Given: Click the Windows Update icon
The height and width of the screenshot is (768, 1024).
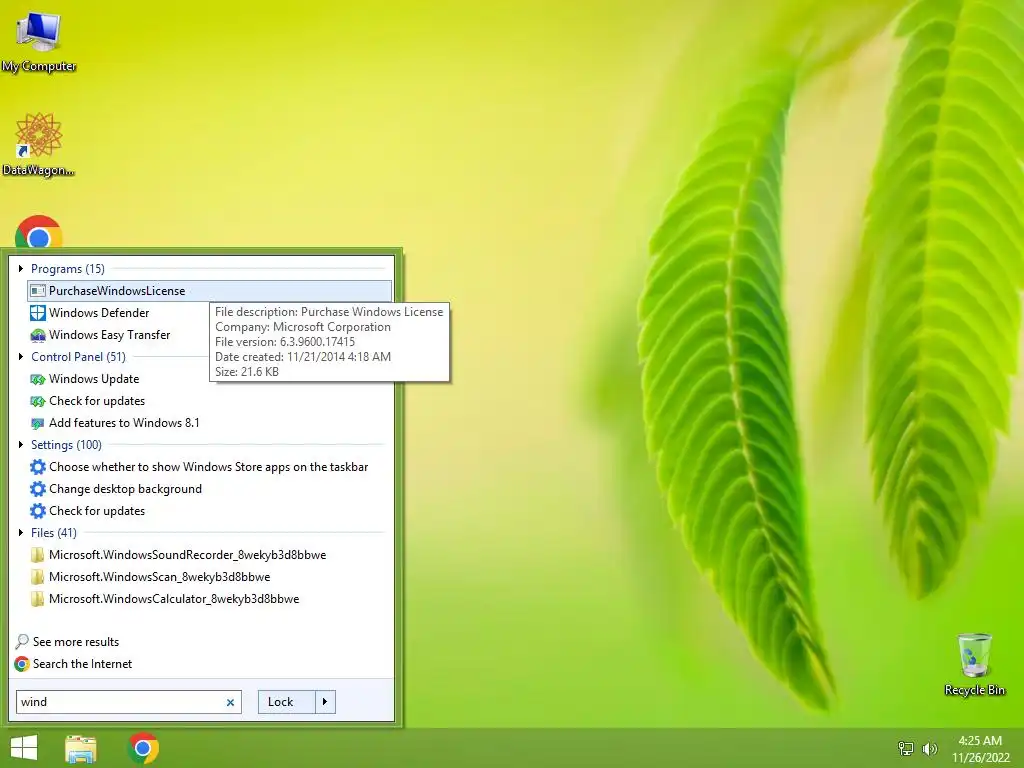Looking at the screenshot, I should 38,379.
